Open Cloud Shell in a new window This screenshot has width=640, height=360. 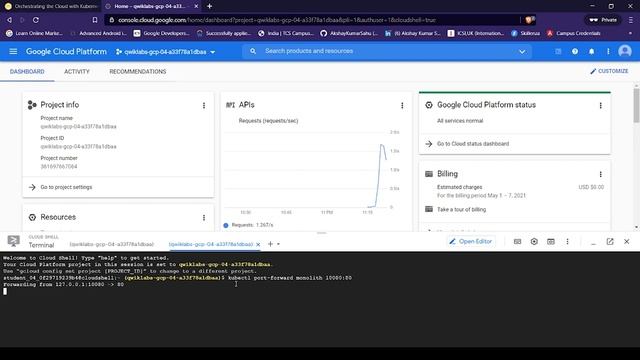(x=610, y=242)
